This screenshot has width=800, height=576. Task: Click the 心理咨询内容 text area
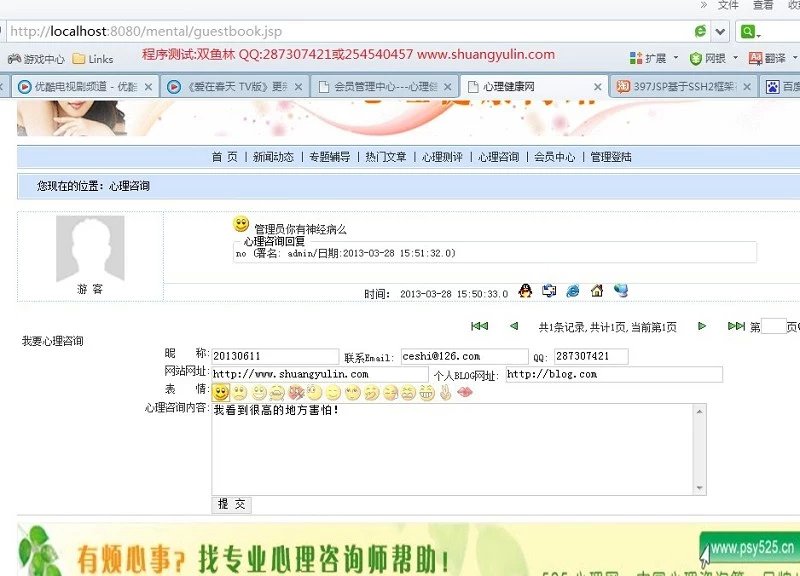(x=453, y=449)
